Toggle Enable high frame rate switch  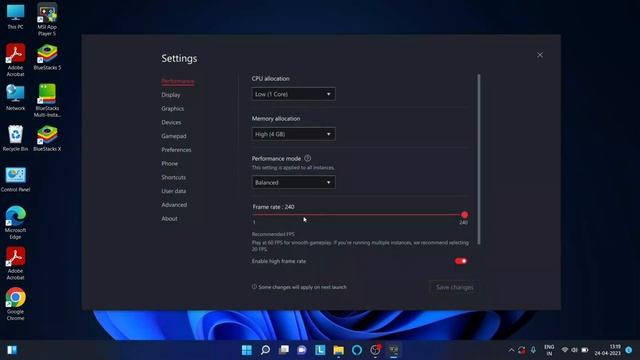461,261
